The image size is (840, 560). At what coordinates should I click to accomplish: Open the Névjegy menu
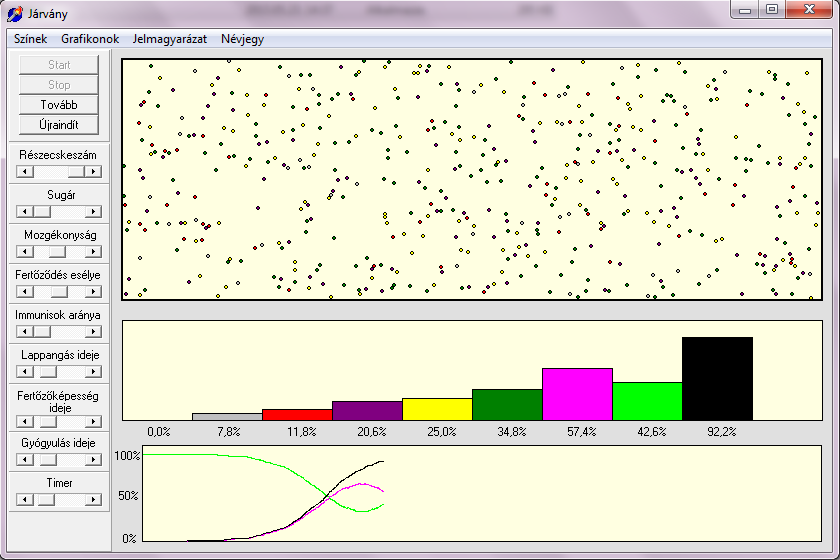click(x=242, y=39)
